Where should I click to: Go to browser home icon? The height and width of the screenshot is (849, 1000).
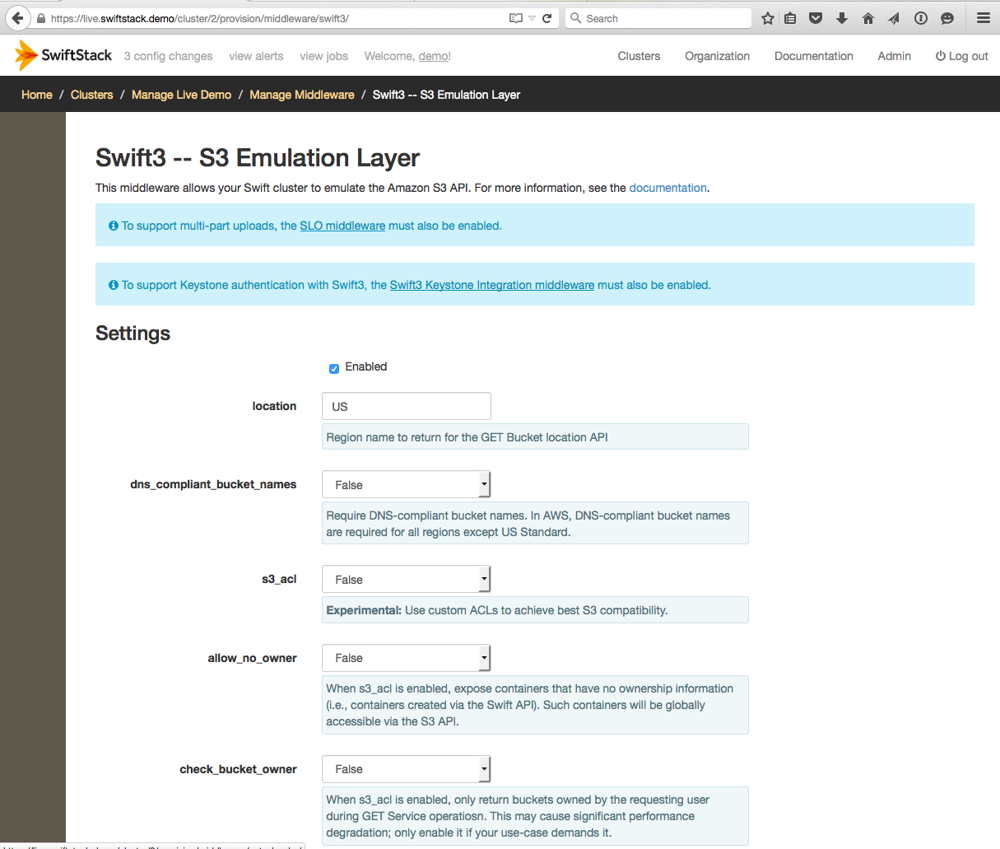(x=867, y=18)
